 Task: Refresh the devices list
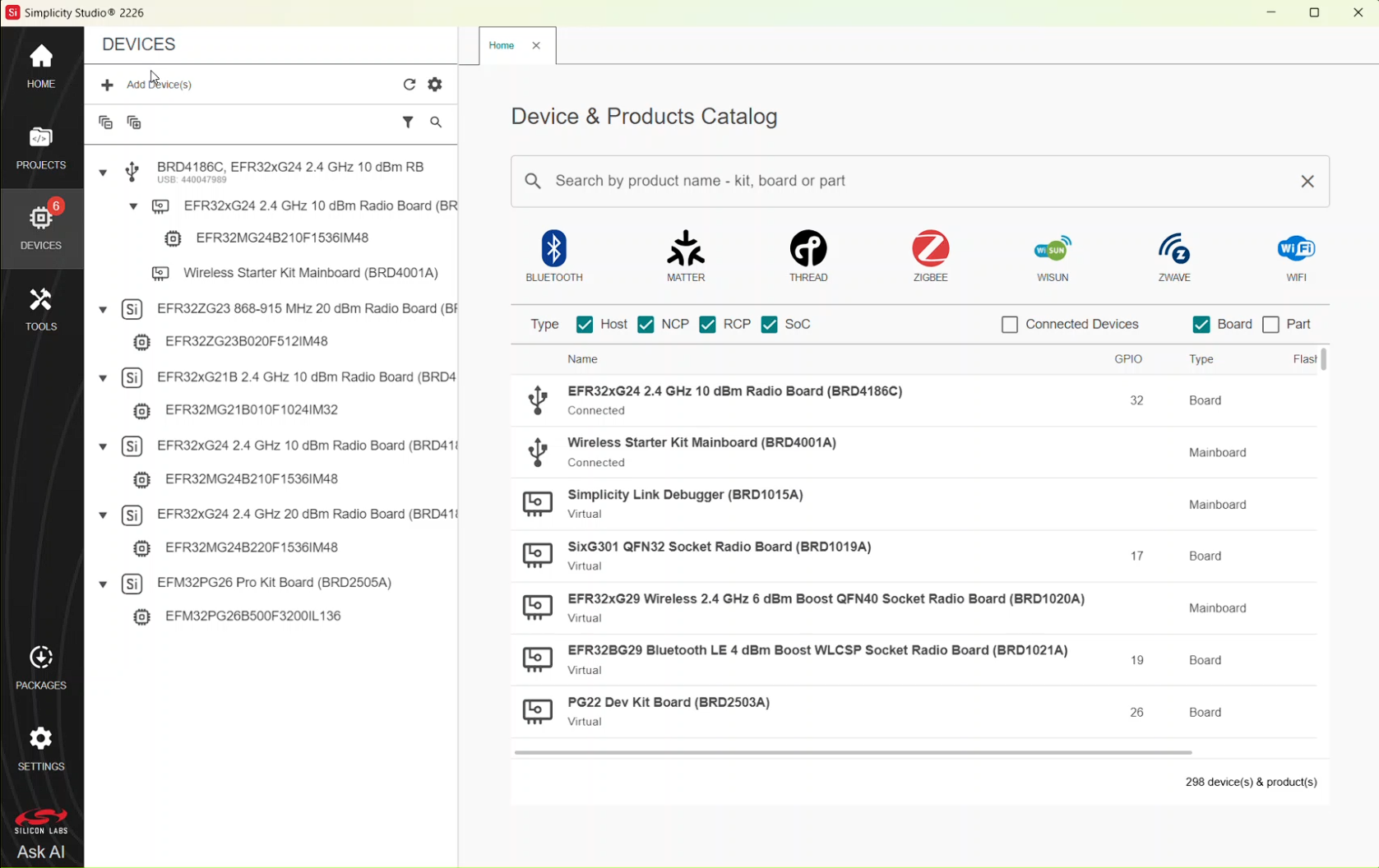point(410,85)
